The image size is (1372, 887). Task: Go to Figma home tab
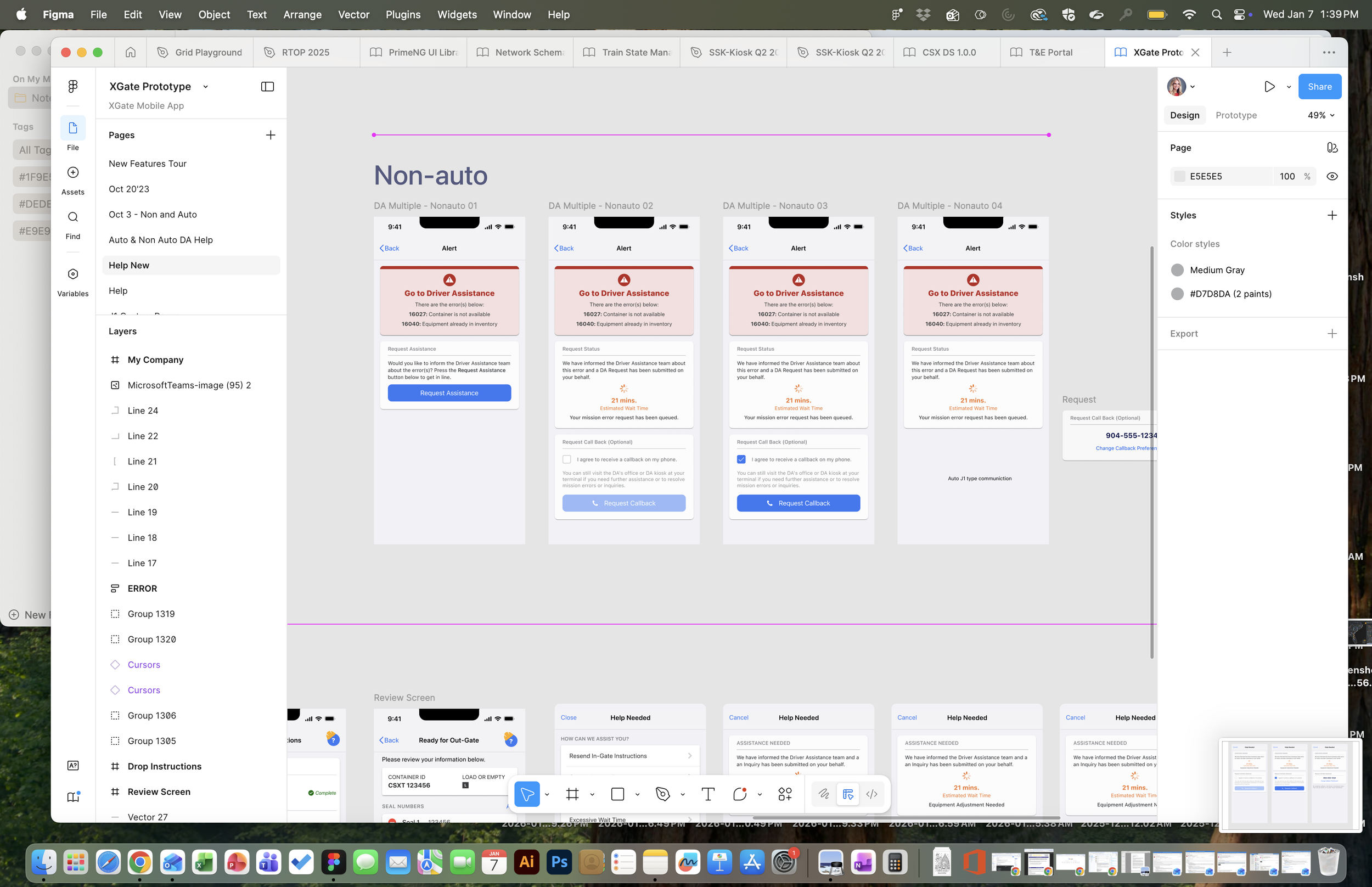(x=131, y=52)
